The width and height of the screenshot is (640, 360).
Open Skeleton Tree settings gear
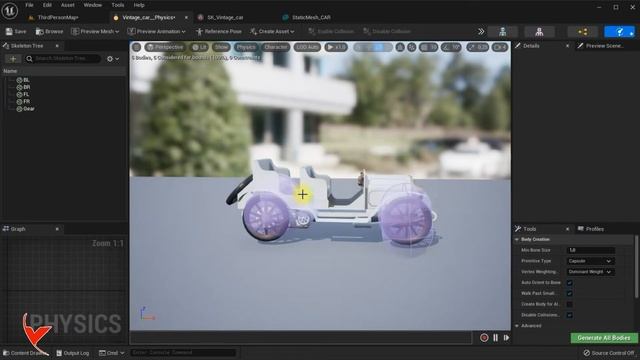pyautogui.click(x=113, y=59)
